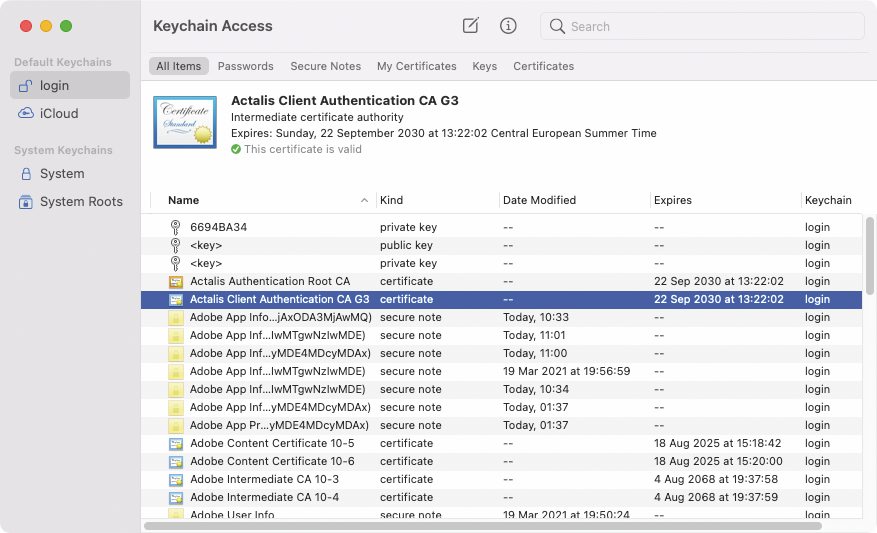Switch to the Certificates tab

pyautogui.click(x=544, y=66)
